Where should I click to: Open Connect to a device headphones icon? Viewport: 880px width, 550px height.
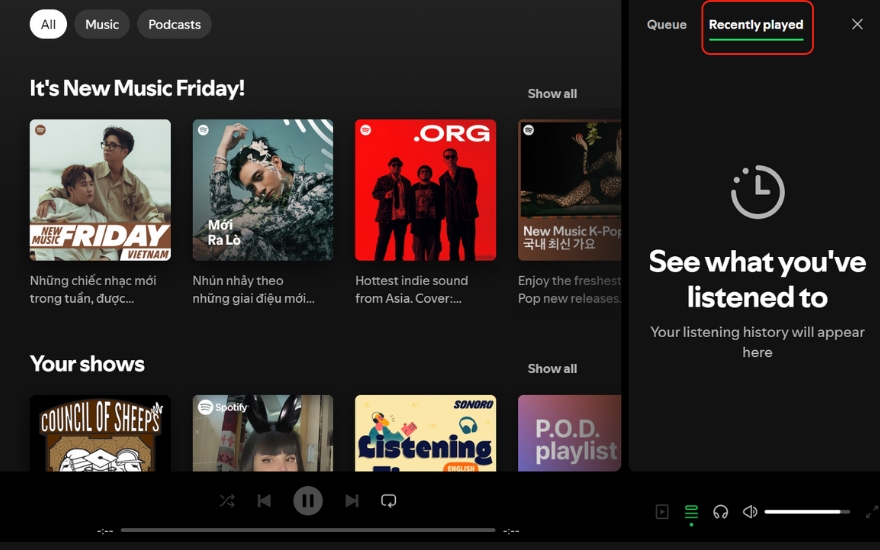pos(721,512)
